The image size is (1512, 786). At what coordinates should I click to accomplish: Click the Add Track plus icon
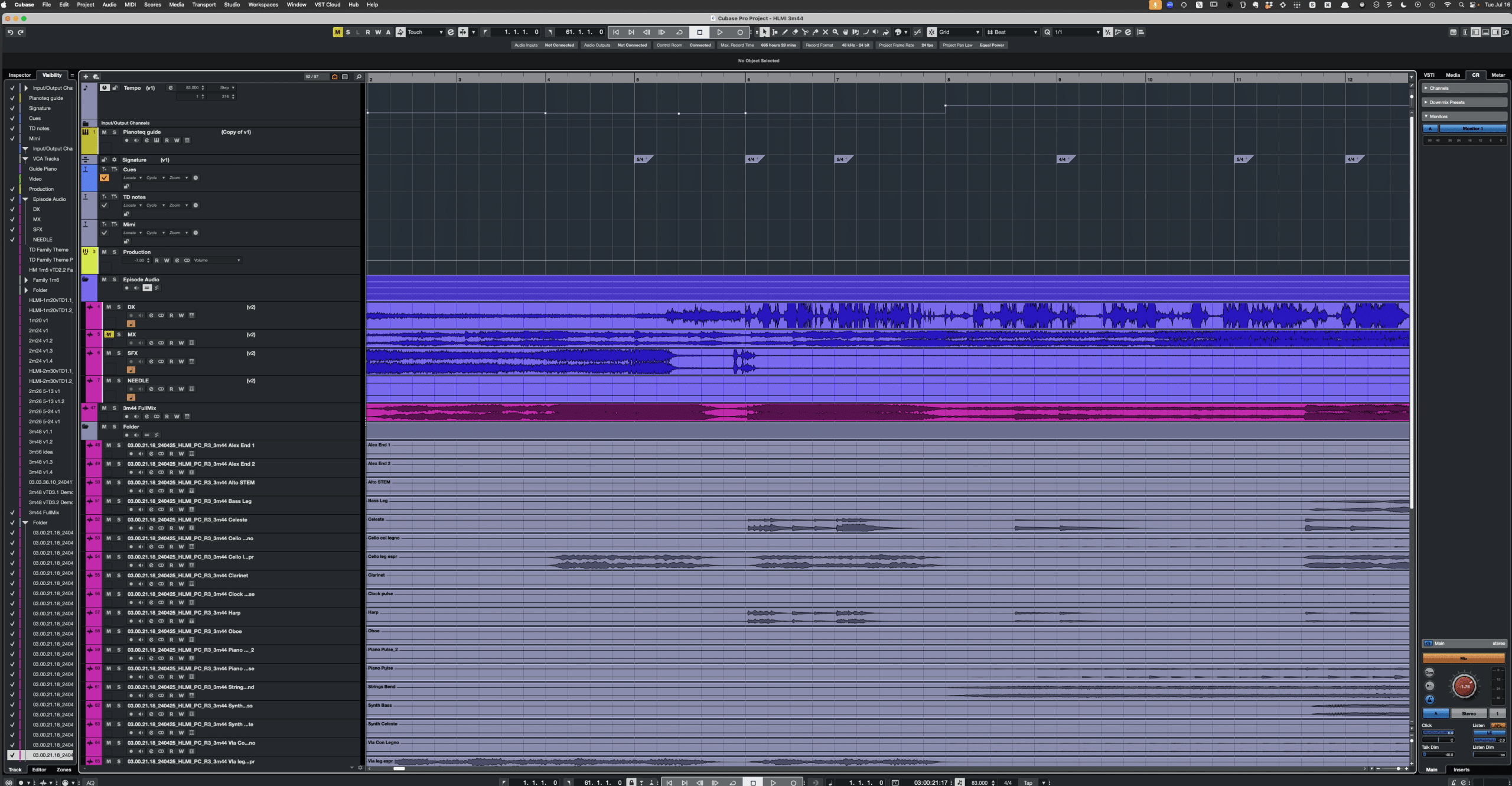[x=86, y=77]
